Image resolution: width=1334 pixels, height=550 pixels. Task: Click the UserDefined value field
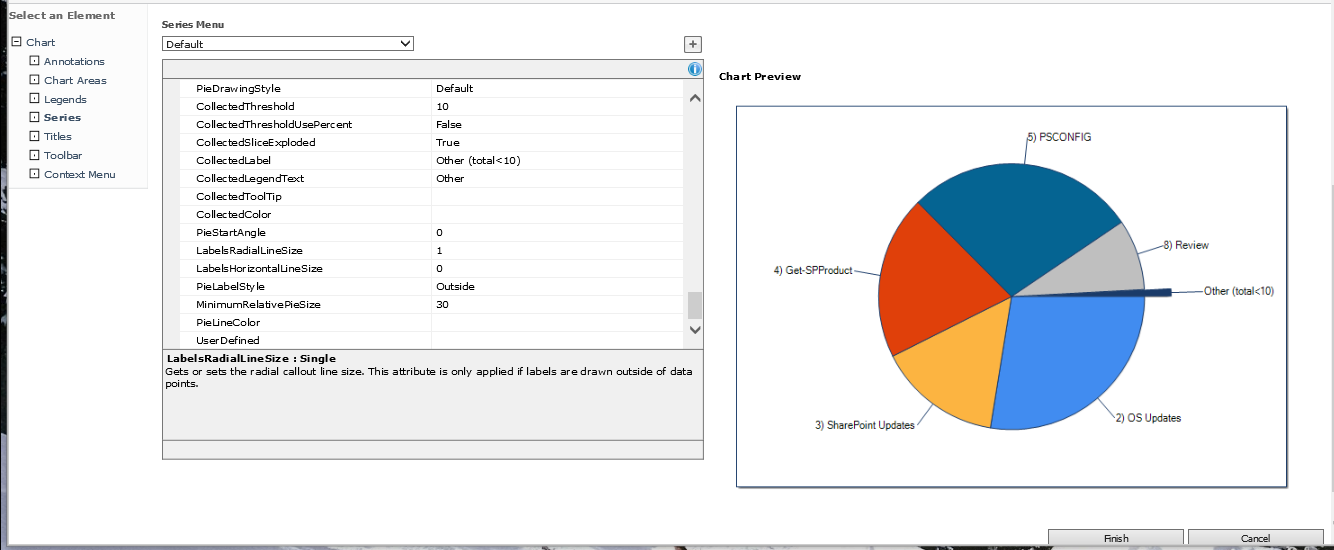[x=557, y=340]
